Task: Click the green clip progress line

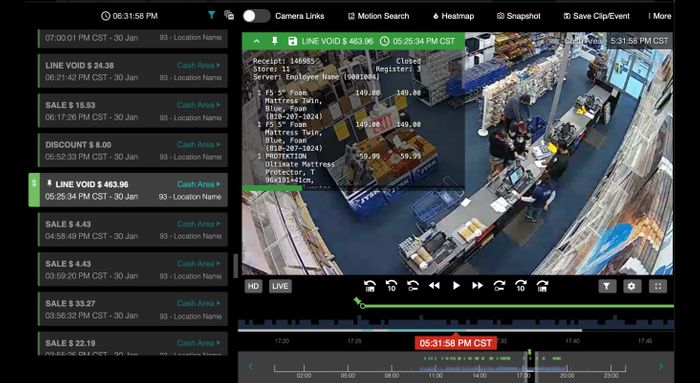Action: 518,306
